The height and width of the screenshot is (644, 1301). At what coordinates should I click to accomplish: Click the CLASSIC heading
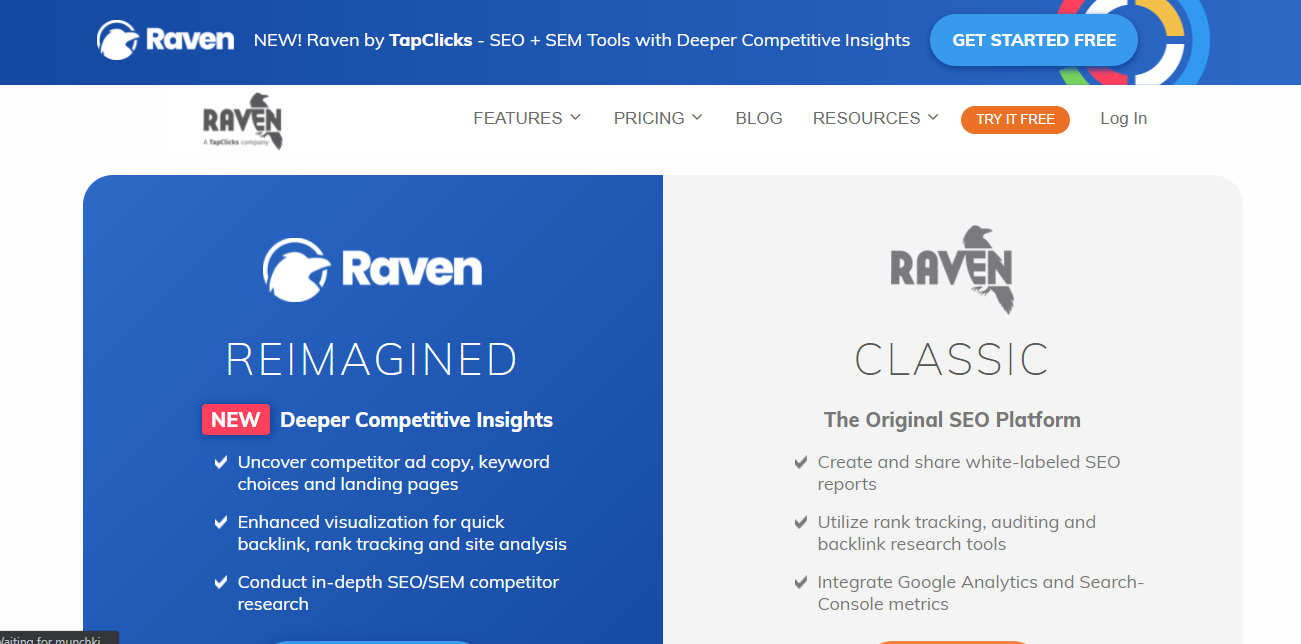pos(952,360)
